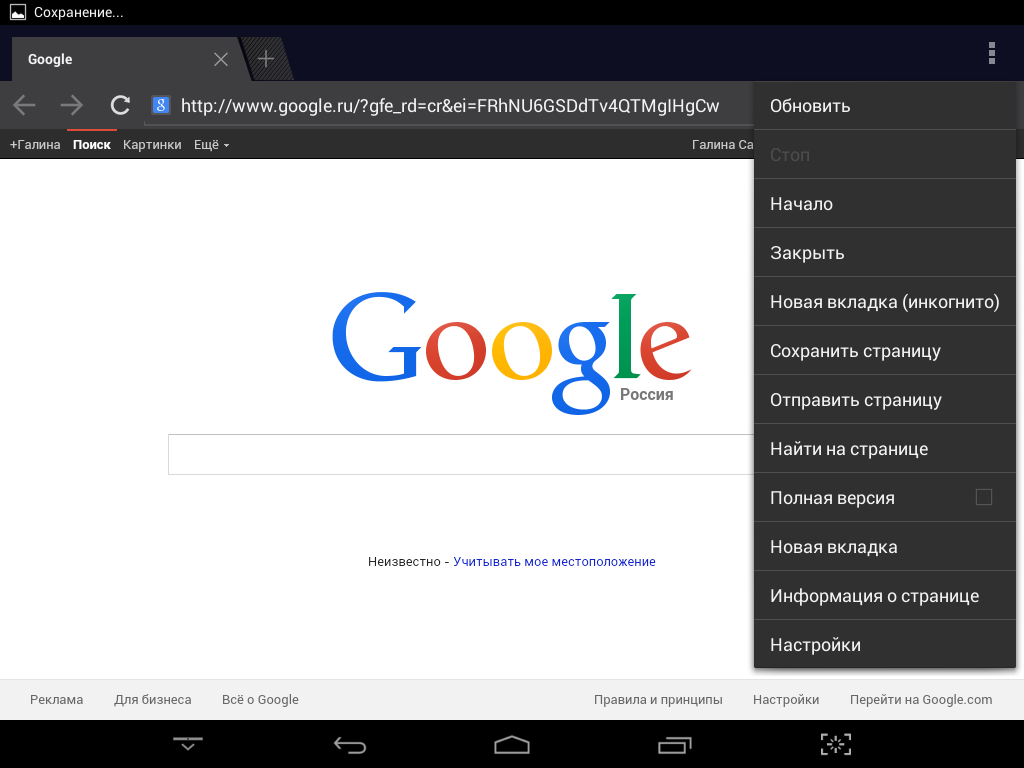This screenshot has height=768, width=1024.
Task: Open the recent apps navigation button
Action: (x=675, y=744)
